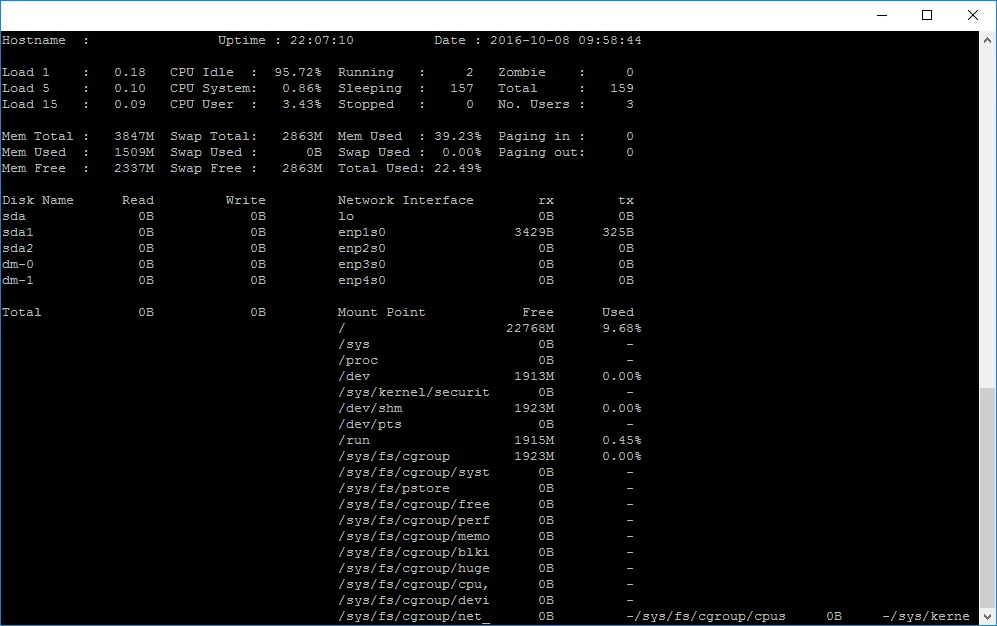This screenshot has width=997, height=626.
Task: Select the dm-0 disk row
Action: pos(134,264)
